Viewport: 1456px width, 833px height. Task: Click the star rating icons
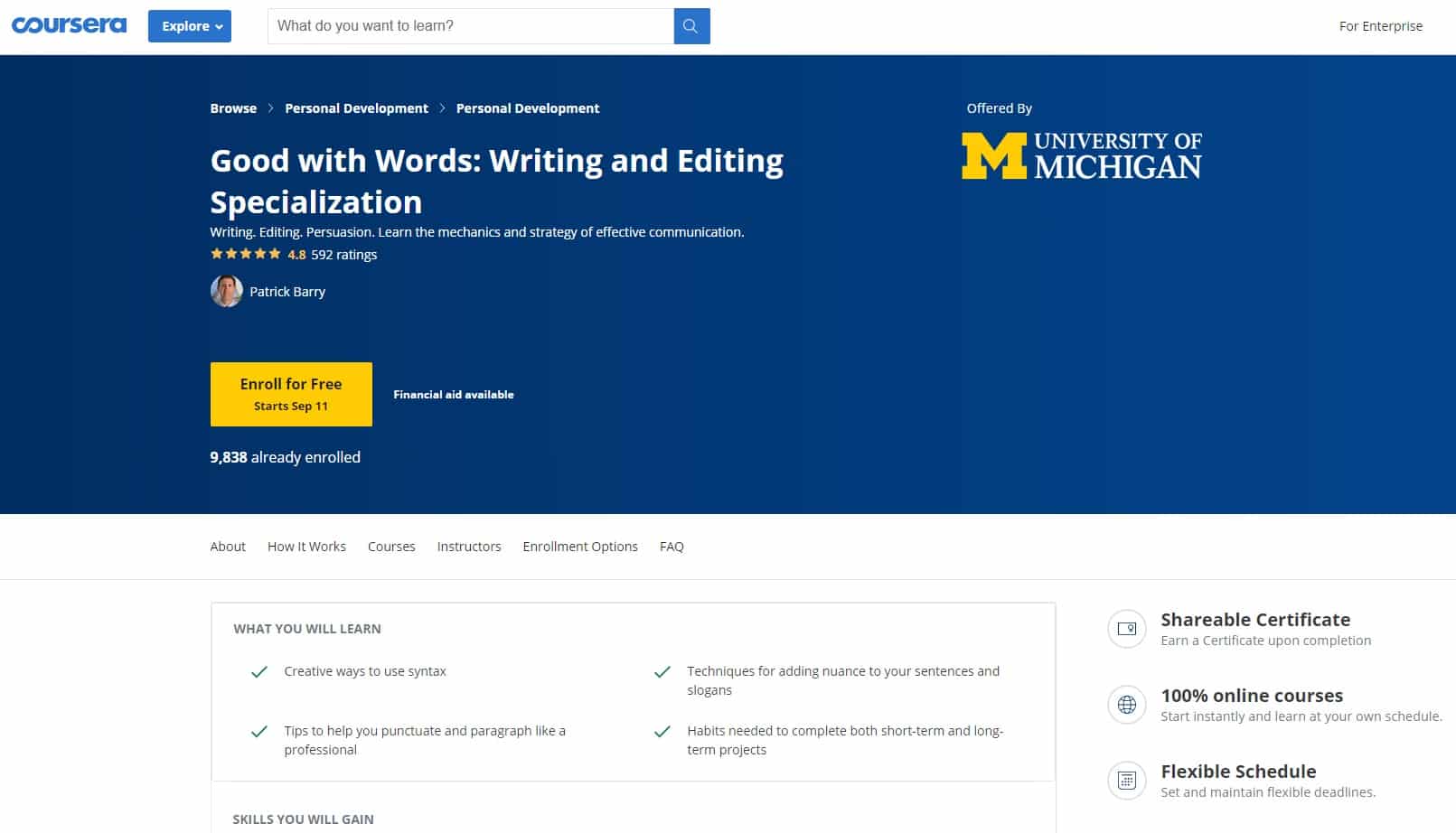click(x=246, y=254)
